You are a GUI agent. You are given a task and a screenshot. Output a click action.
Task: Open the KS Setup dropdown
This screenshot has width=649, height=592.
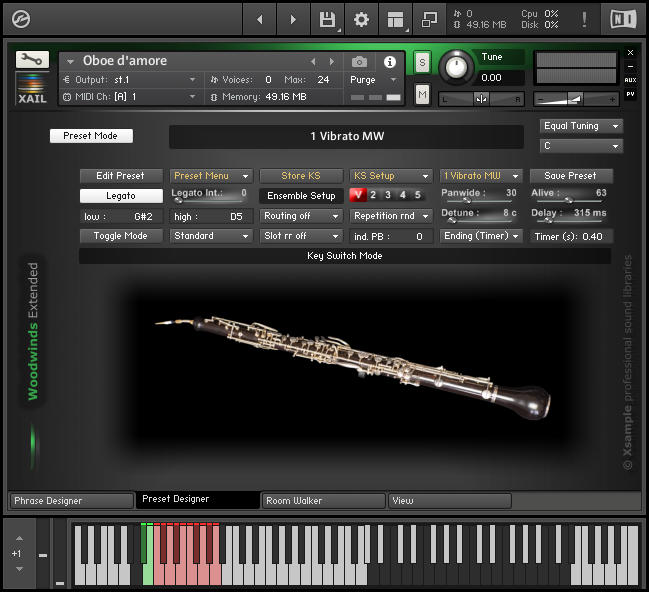pos(391,176)
